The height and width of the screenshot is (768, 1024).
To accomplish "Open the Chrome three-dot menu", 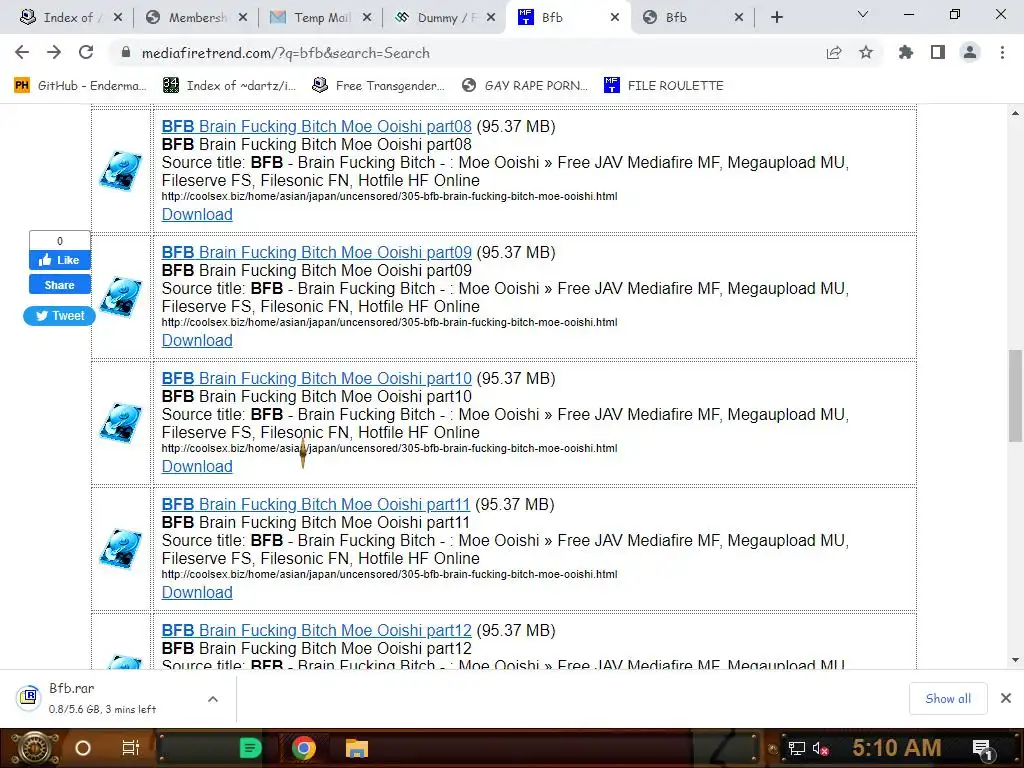I will click(1002, 52).
